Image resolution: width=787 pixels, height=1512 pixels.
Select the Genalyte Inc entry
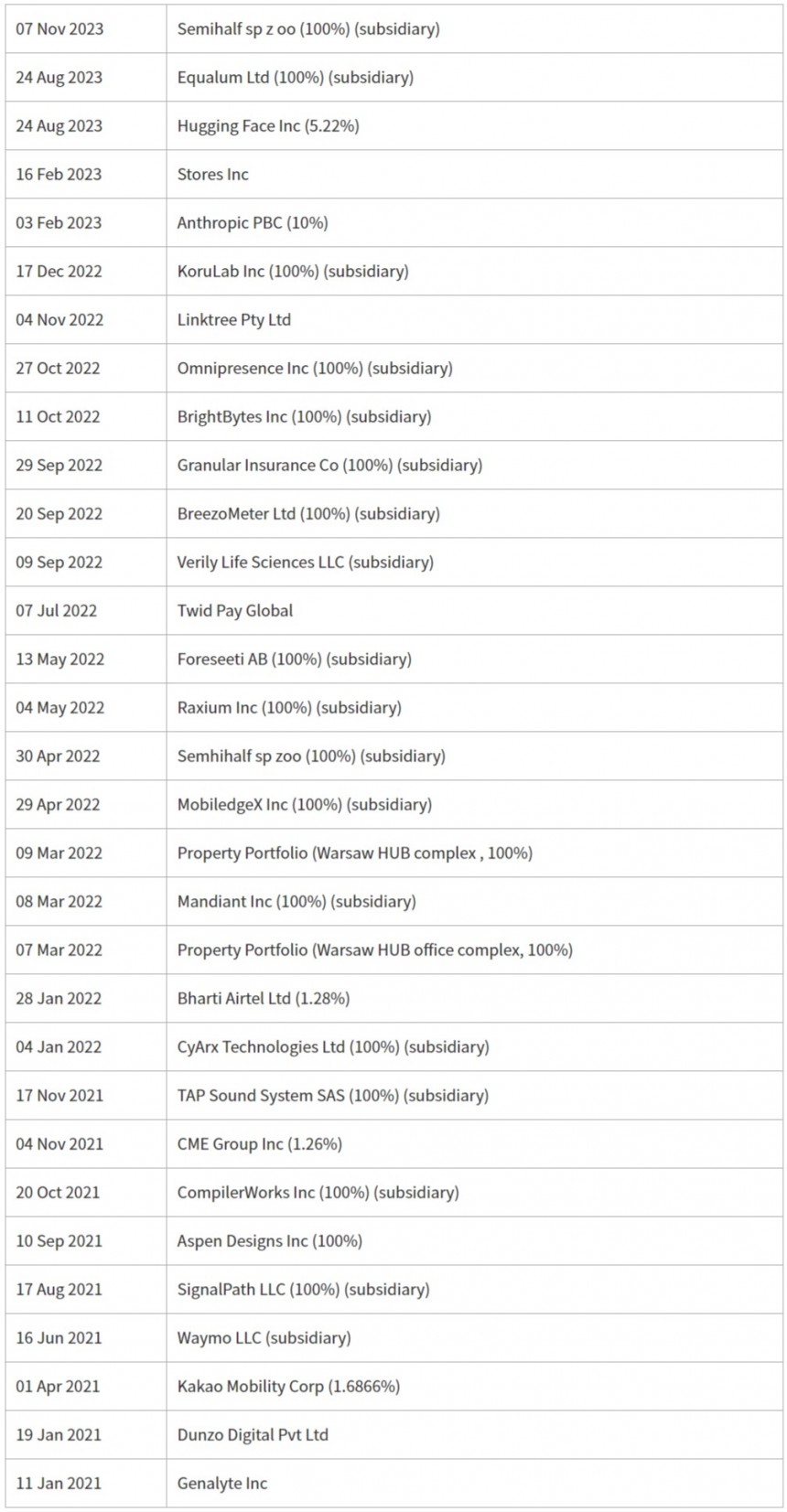tap(221, 1484)
